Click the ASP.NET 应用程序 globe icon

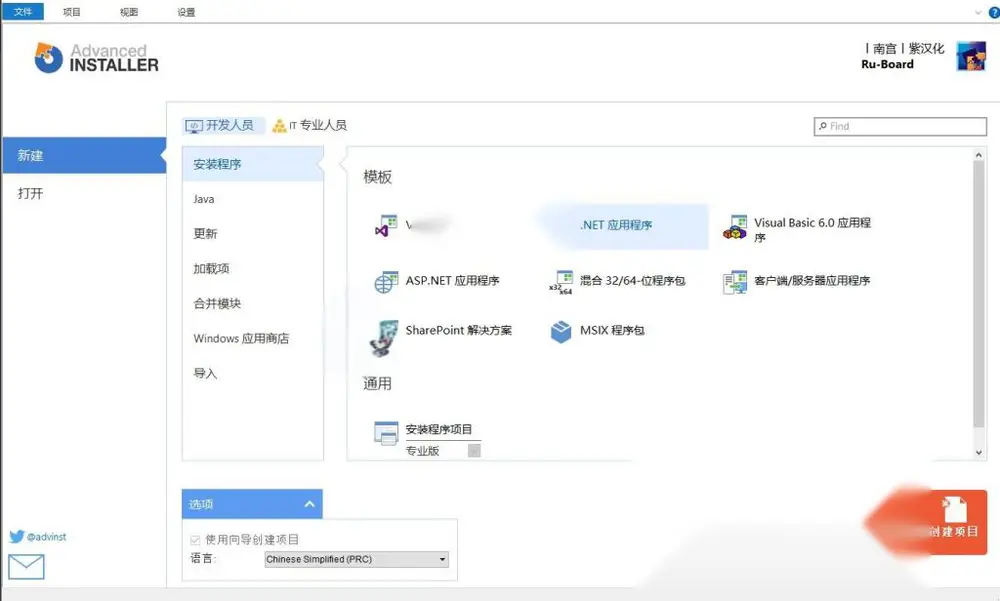click(386, 282)
